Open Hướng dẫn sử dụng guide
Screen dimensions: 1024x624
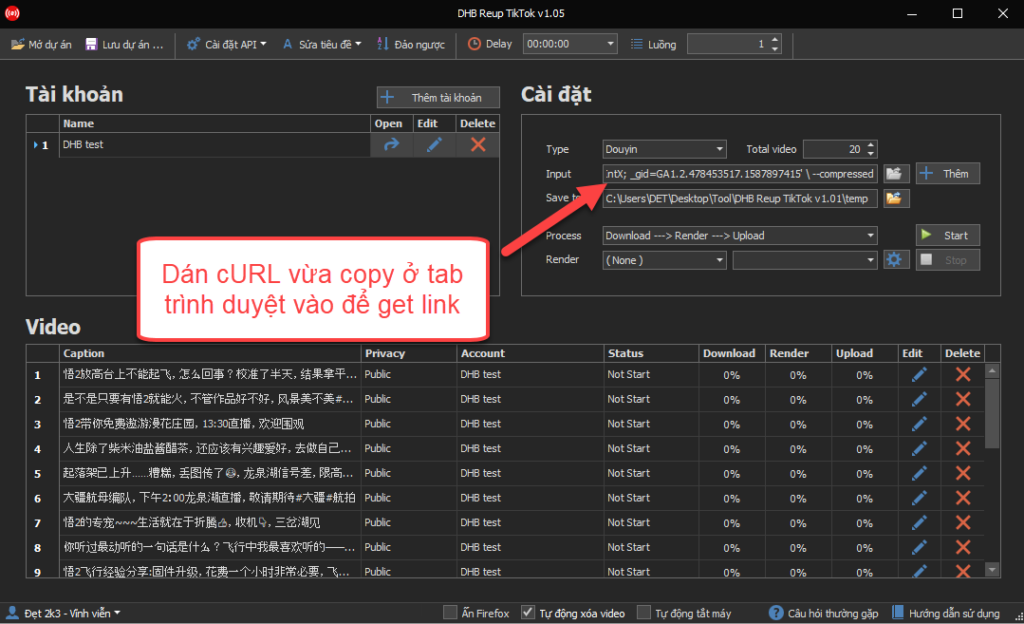click(x=946, y=614)
